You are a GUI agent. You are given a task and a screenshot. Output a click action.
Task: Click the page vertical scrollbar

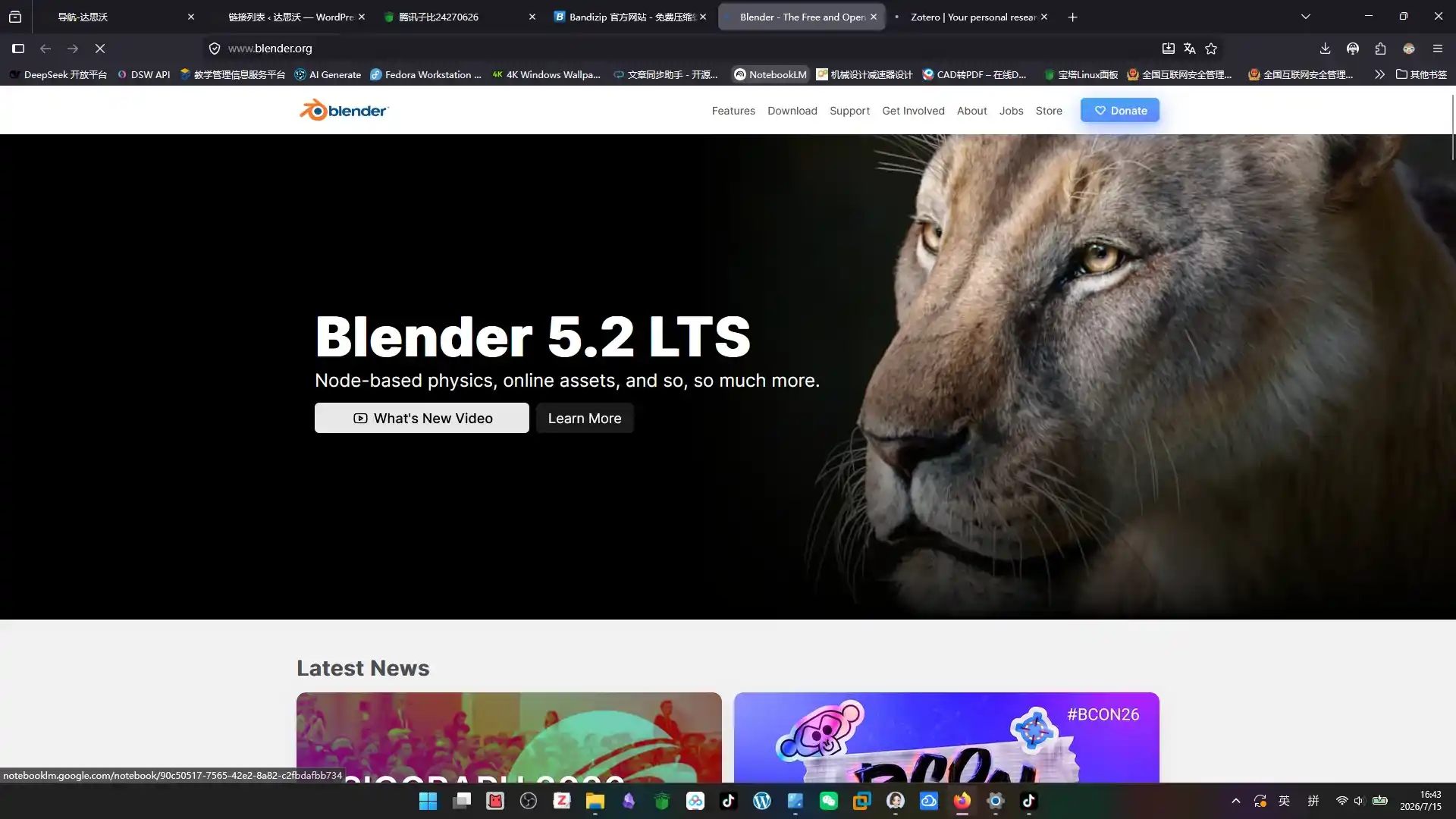point(1452,129)
